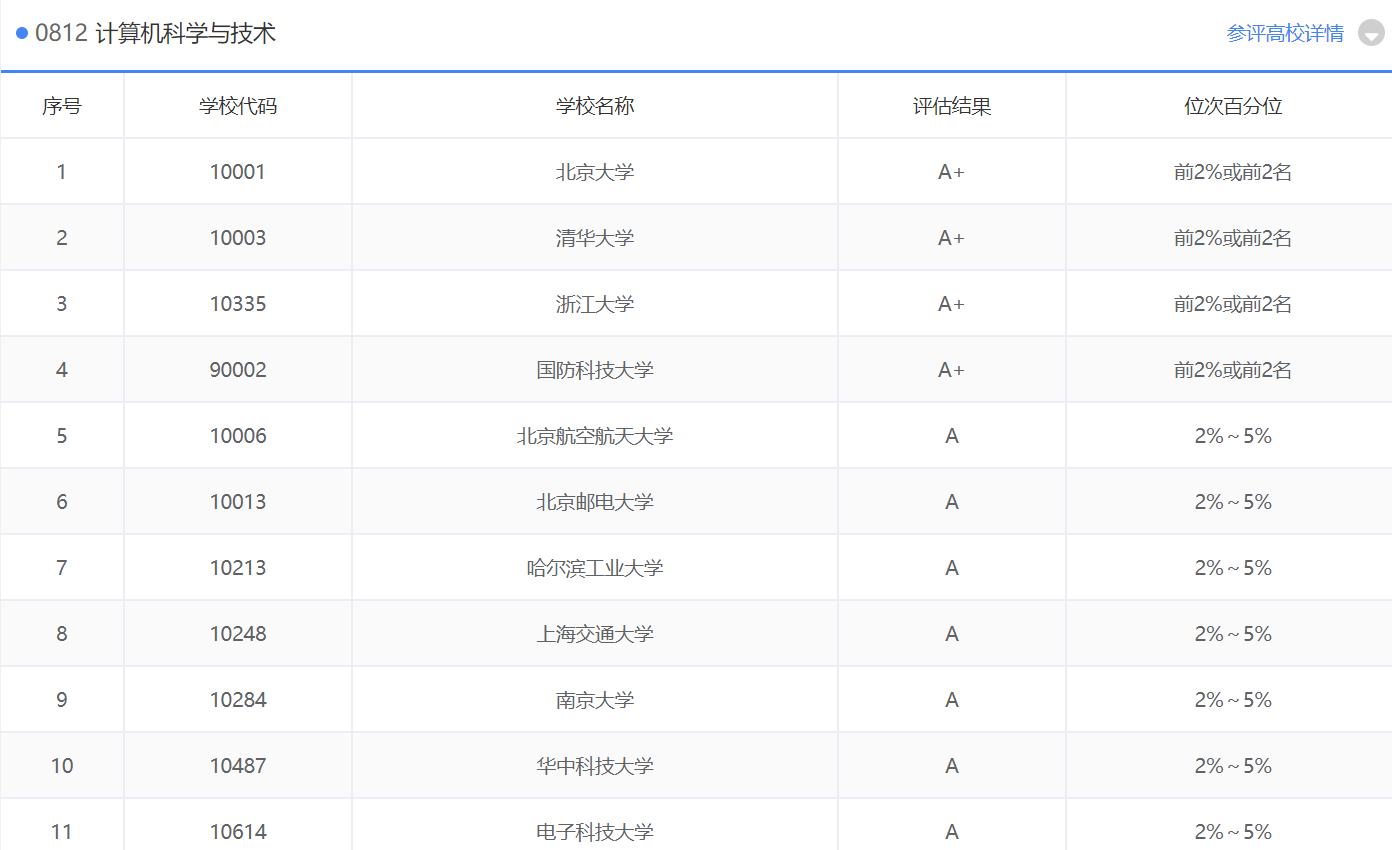Click school name 上海交通大学
This screenshot has width=1392, height=850.
[595, 634]
